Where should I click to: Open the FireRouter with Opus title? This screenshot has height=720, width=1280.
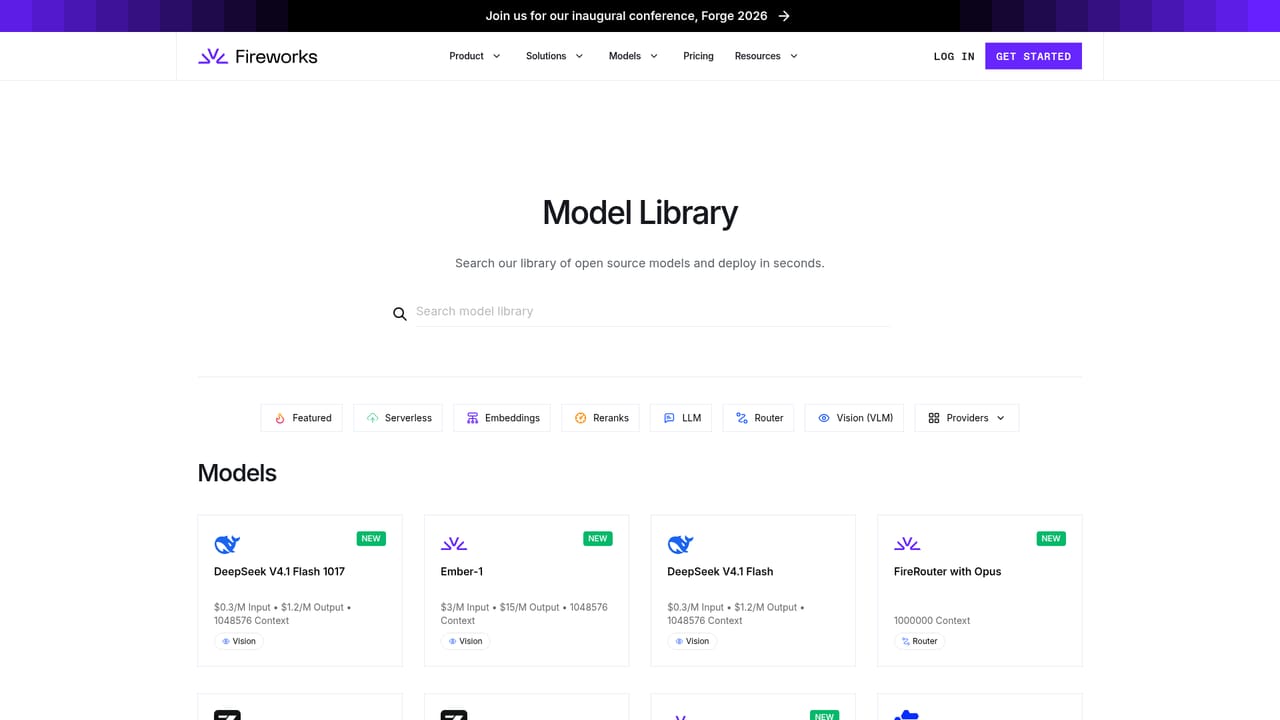(x=947, y=572)
